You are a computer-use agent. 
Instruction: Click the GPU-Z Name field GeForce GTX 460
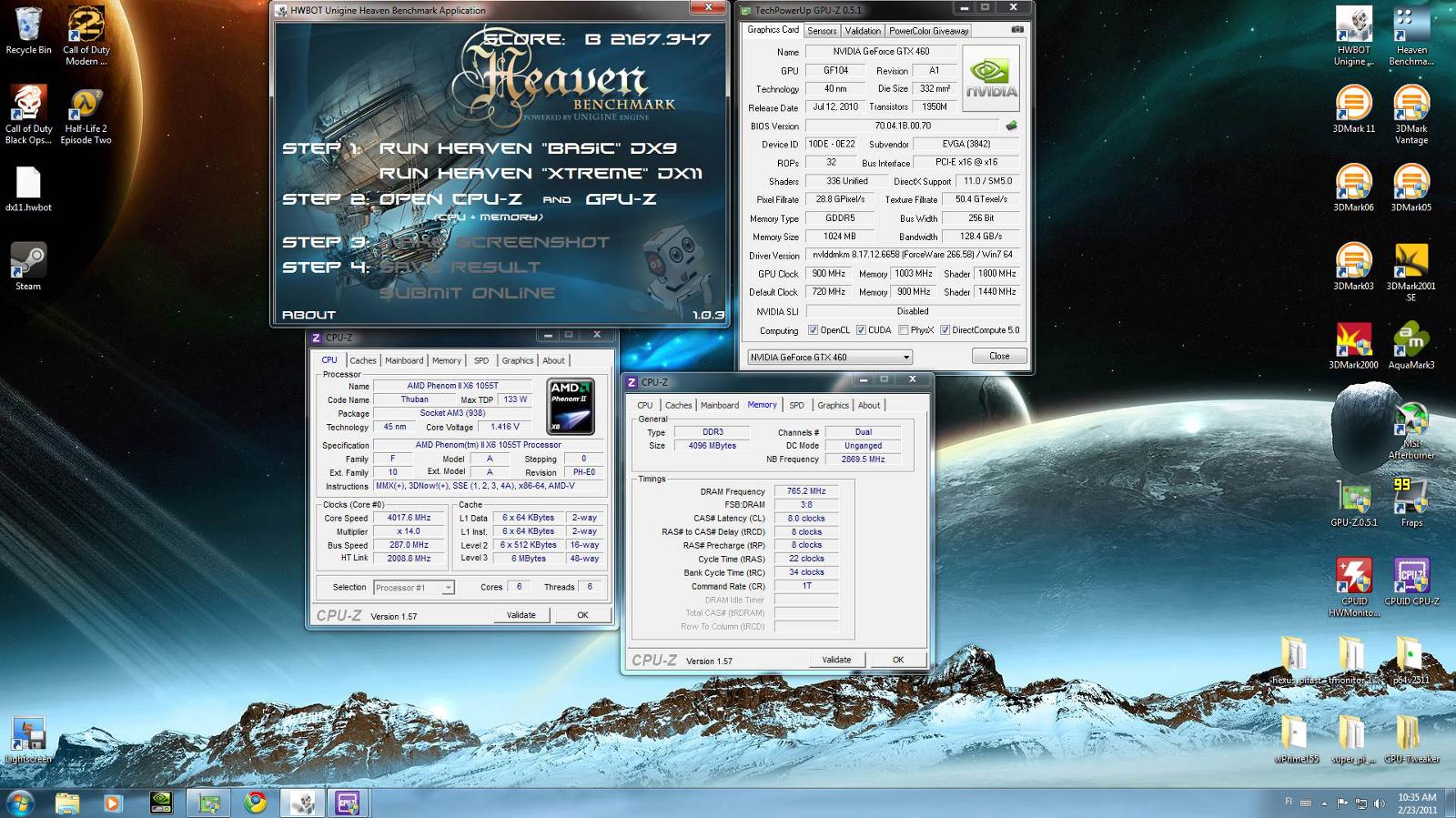[x=881, y=52]
